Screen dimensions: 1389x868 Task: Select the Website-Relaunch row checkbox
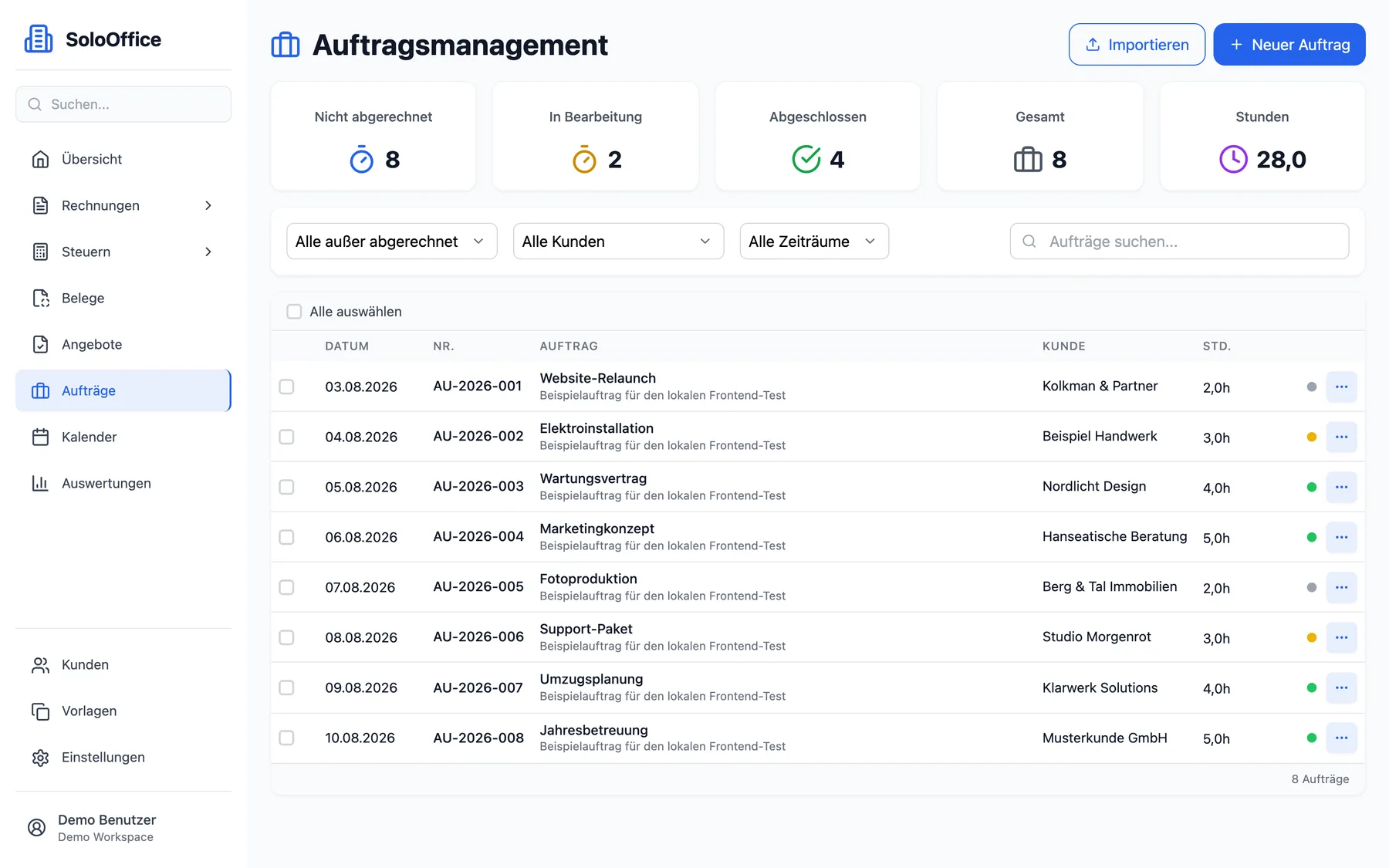pyautogui.click(x=286, y=387)
